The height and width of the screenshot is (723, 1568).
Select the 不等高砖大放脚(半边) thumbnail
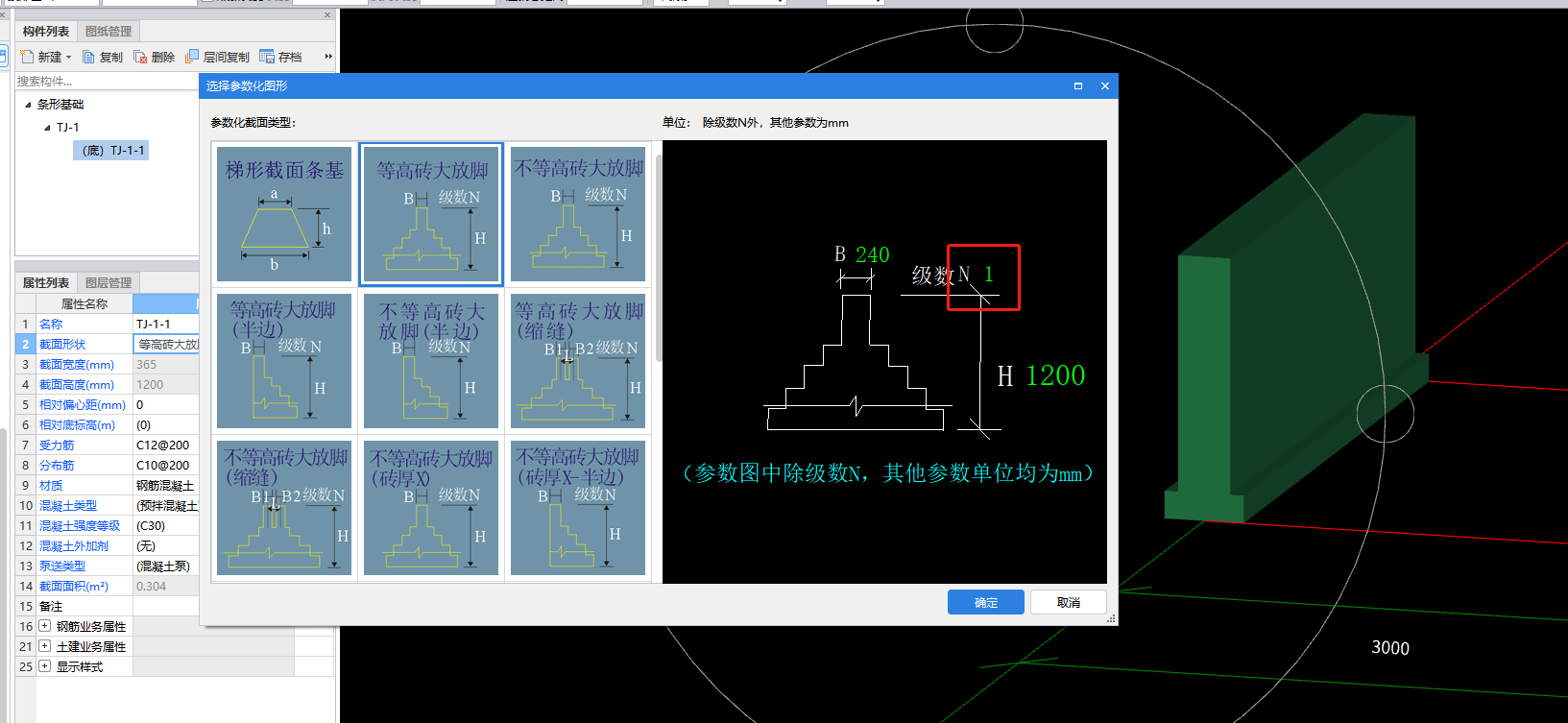(x=431, y=361)
